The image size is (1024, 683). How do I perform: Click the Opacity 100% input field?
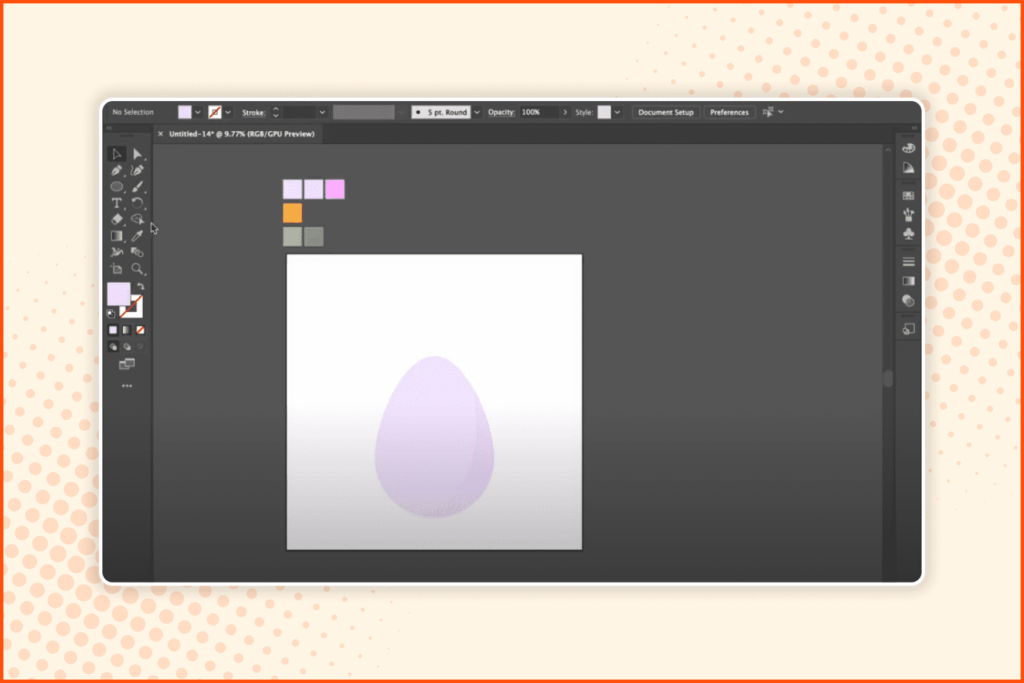(x=539, y=112)
